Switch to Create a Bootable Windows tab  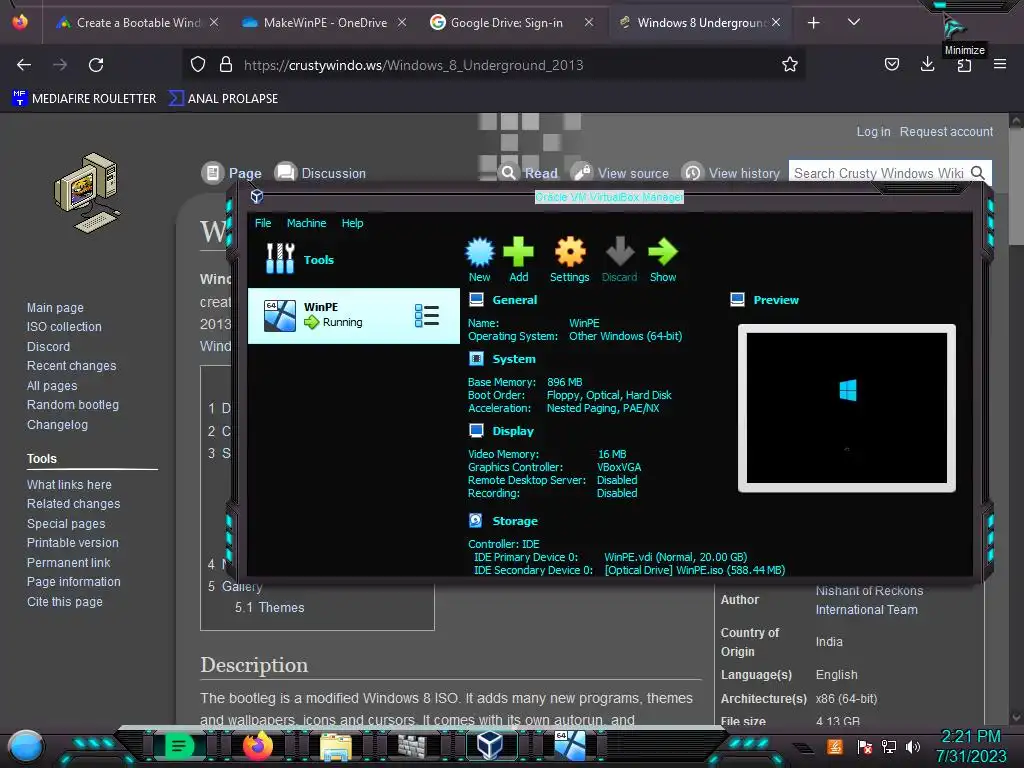tap(137, 22)
